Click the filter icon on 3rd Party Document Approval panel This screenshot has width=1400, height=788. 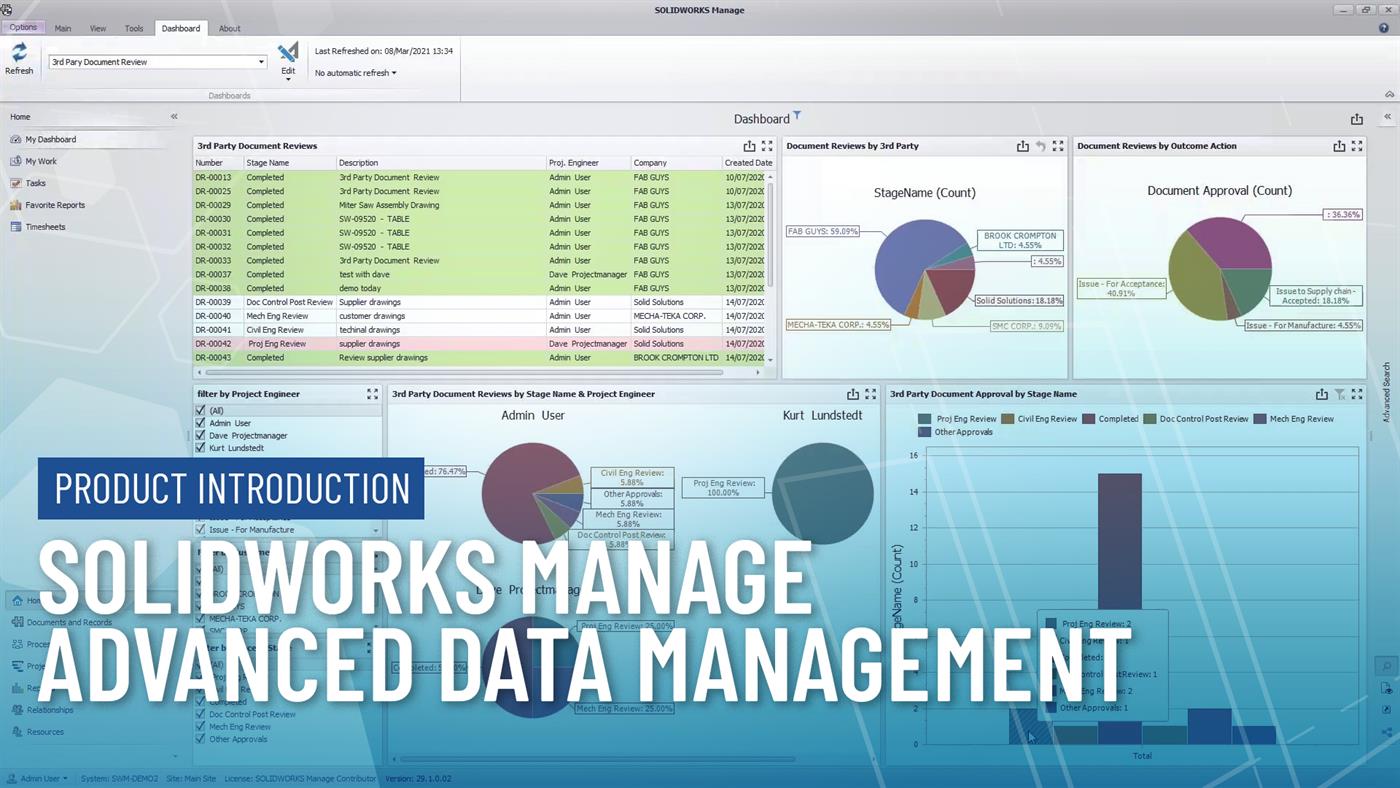pos(1341,393)
